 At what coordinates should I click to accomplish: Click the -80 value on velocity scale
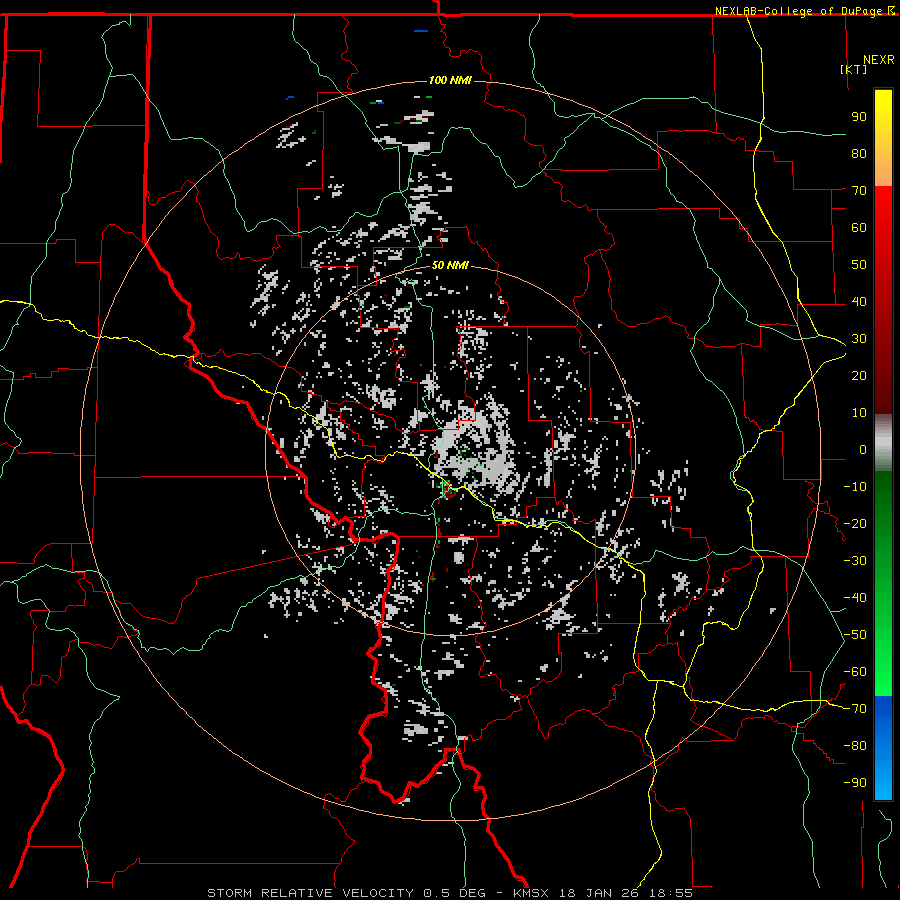coord(855,746)
